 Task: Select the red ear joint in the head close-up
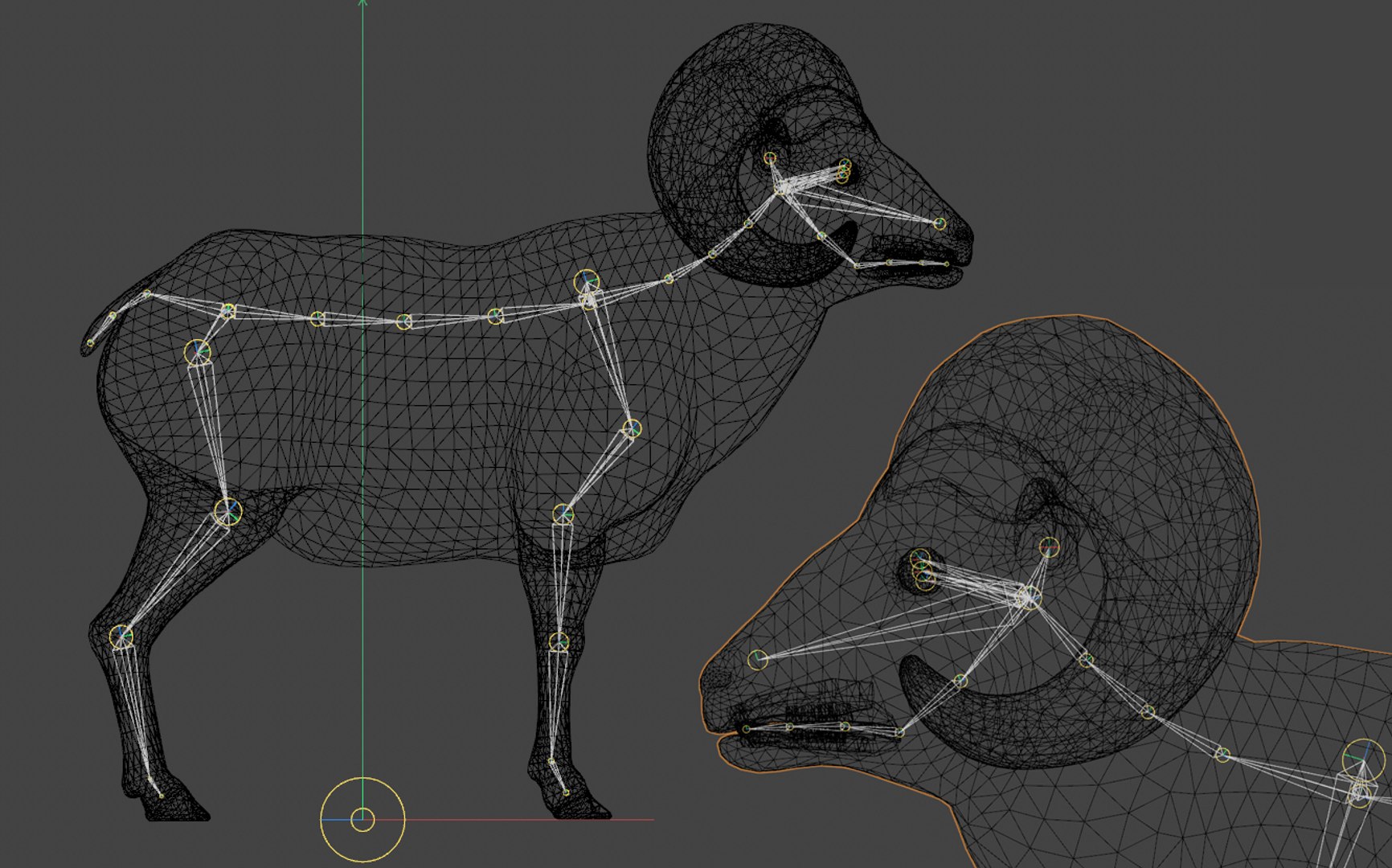tap(1049, 548)
